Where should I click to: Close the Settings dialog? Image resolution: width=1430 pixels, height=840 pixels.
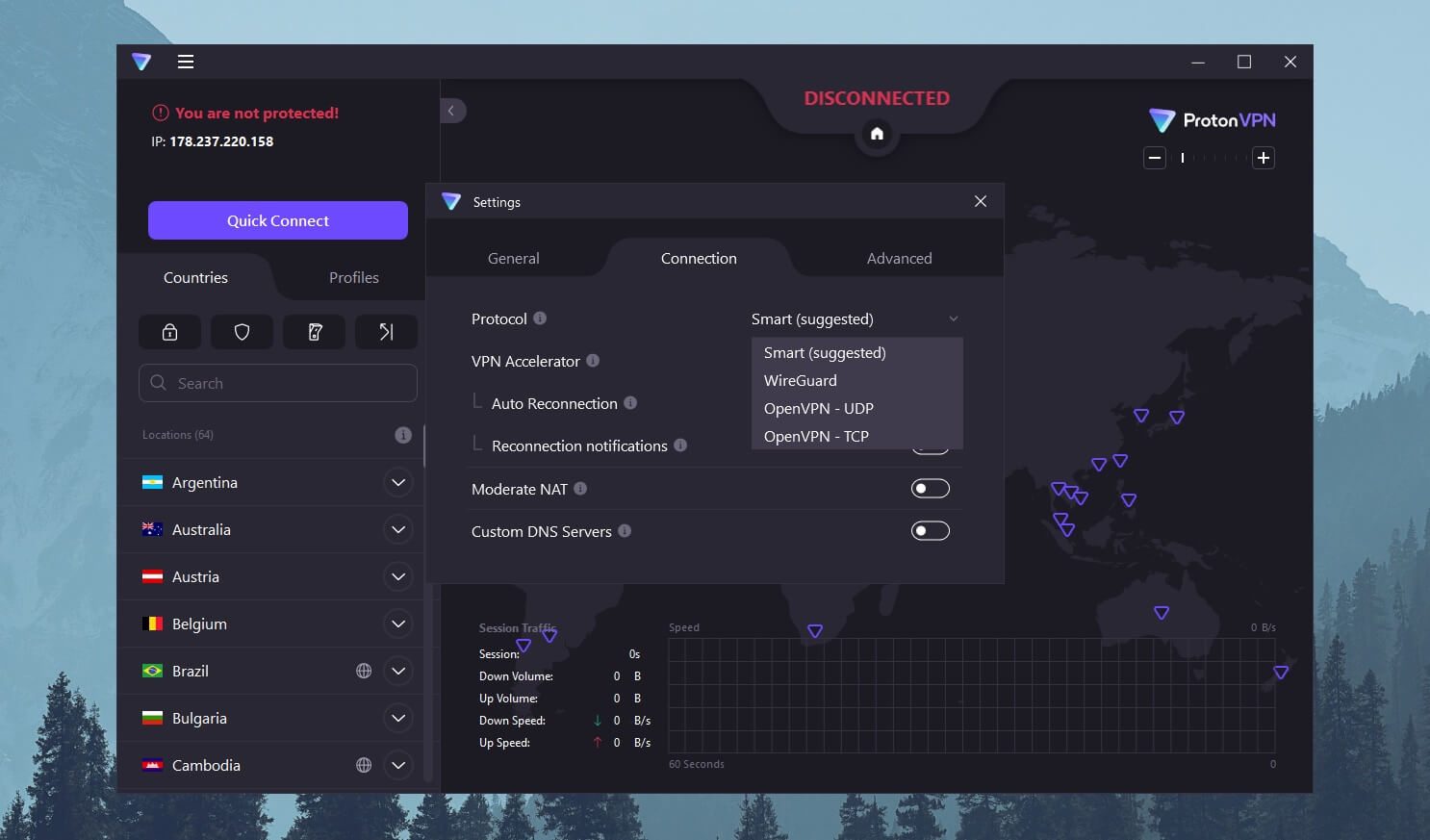(x=981, y=201)
